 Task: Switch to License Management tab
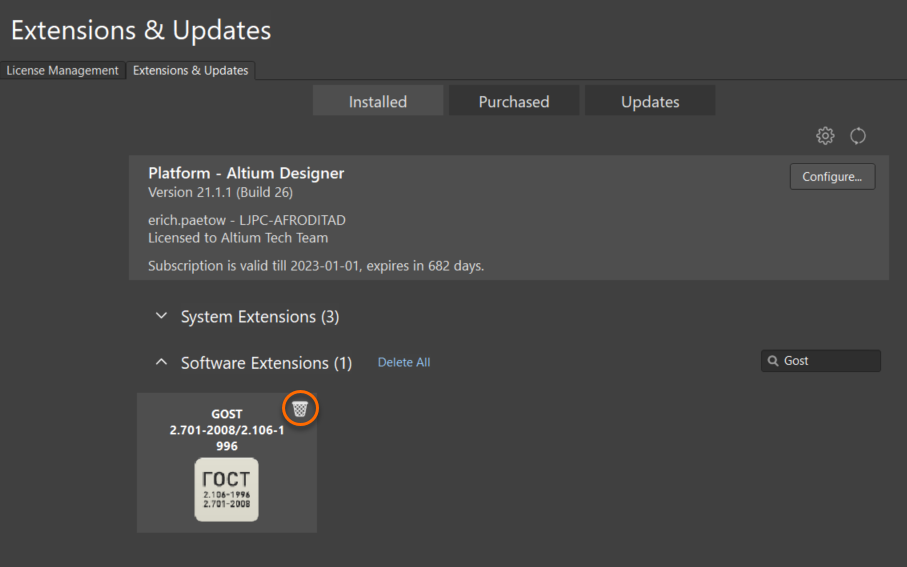click(x=63, y=70)
